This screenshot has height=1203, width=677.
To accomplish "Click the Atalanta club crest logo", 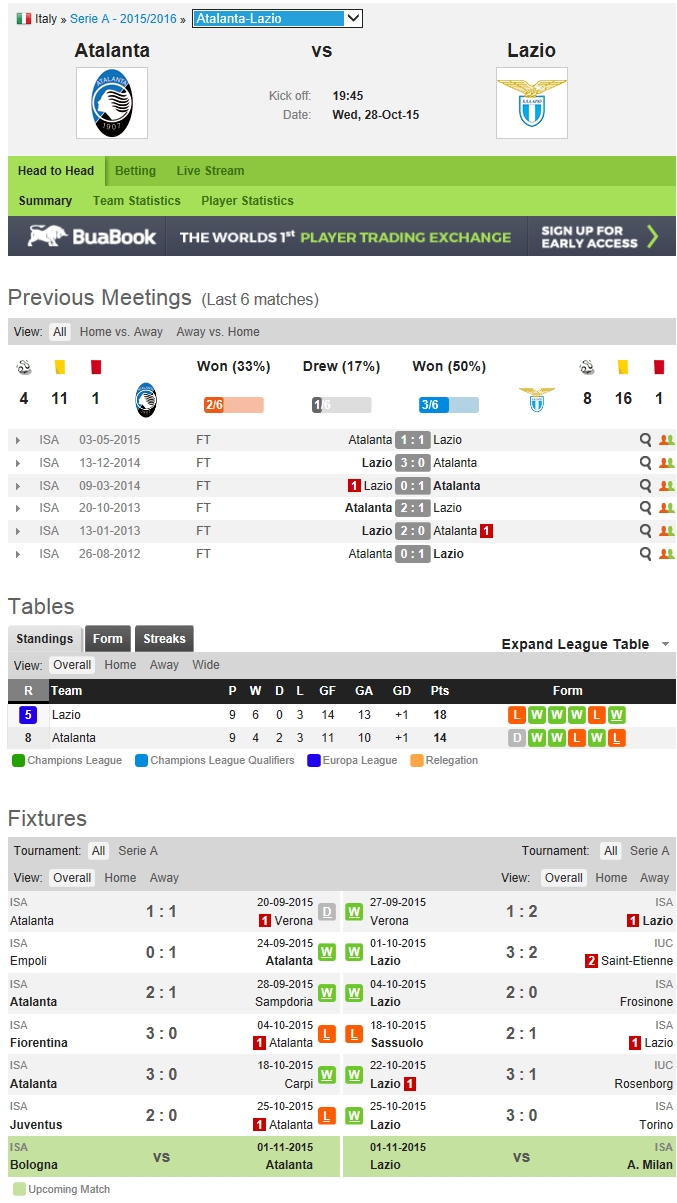I will [x=112, y=103].
